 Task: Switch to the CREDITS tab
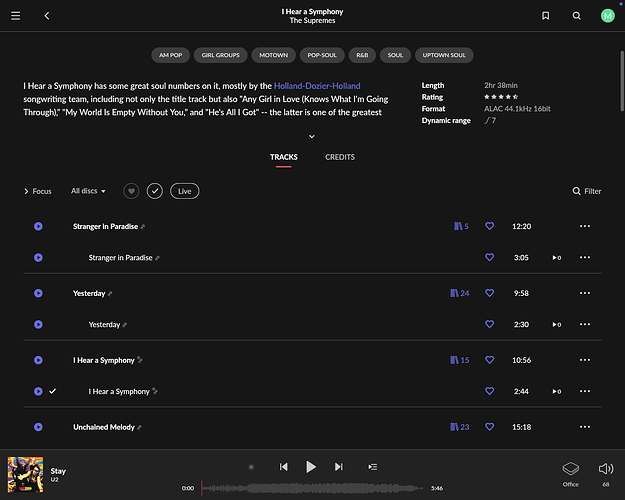340,157
